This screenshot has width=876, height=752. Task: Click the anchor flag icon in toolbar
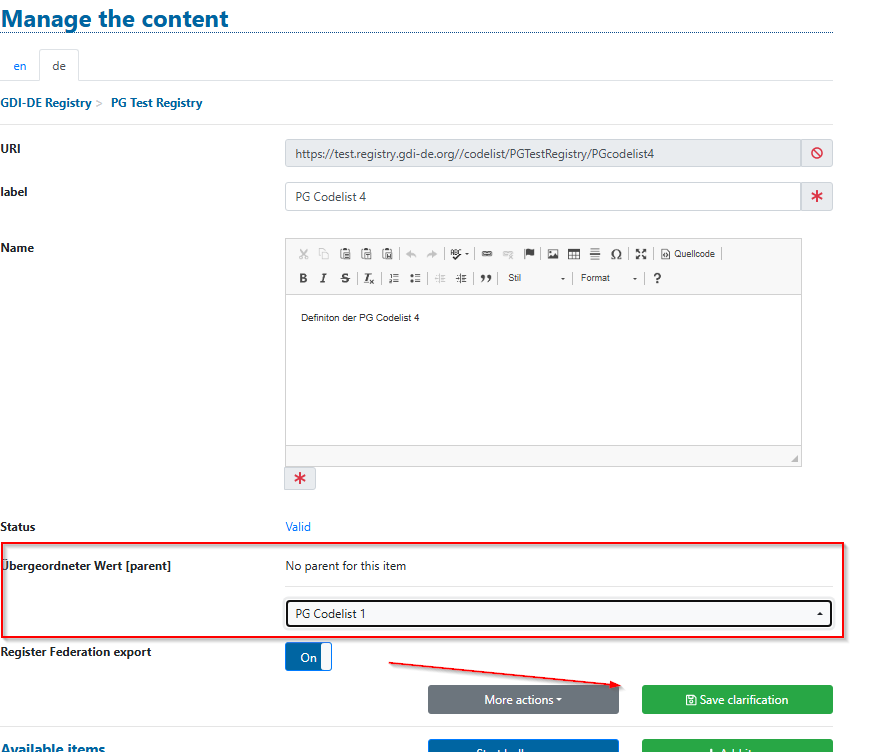pyautogui.click(x=529, y=254)
